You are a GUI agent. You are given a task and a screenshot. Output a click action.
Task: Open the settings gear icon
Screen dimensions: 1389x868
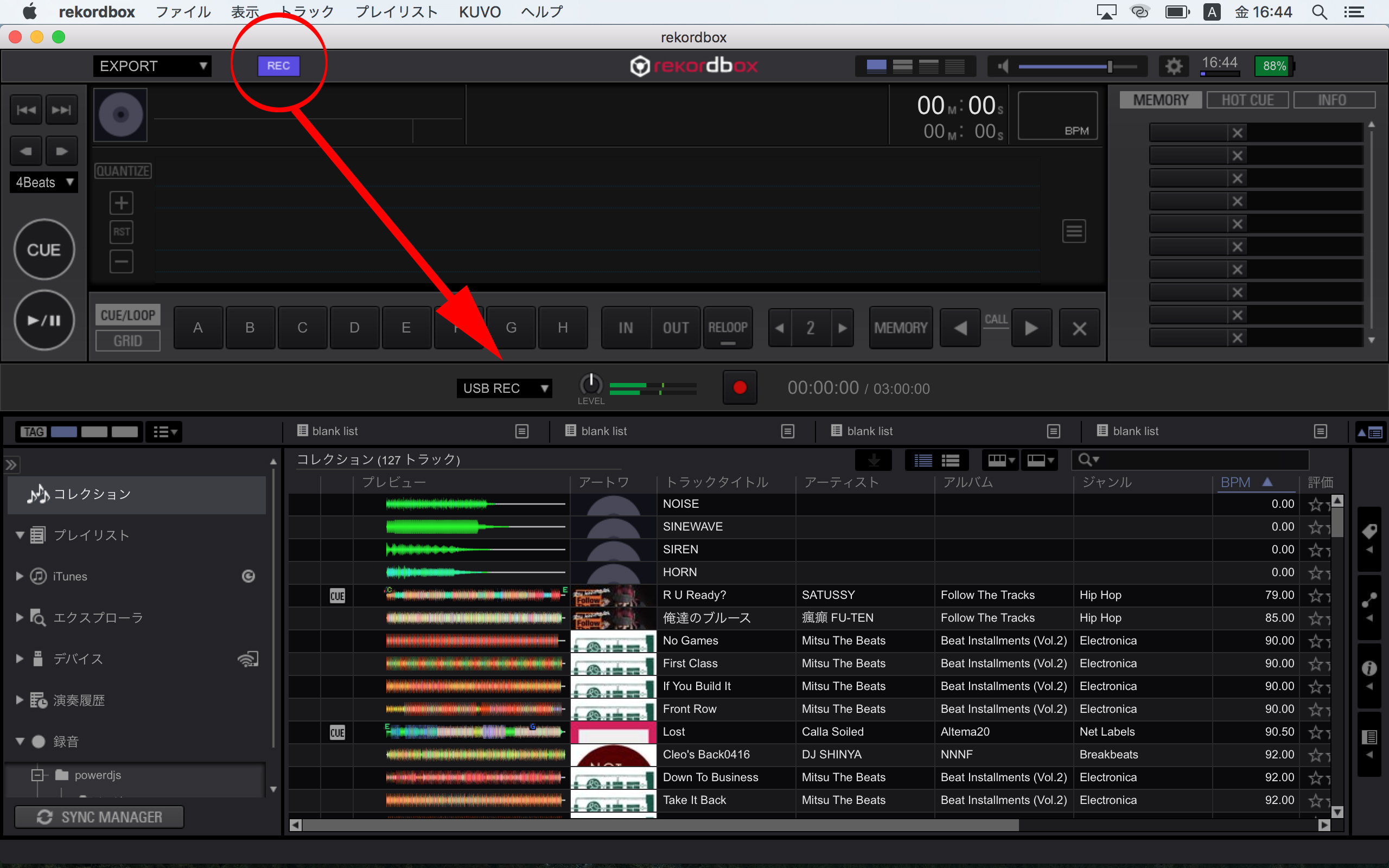coord(1174,66)
